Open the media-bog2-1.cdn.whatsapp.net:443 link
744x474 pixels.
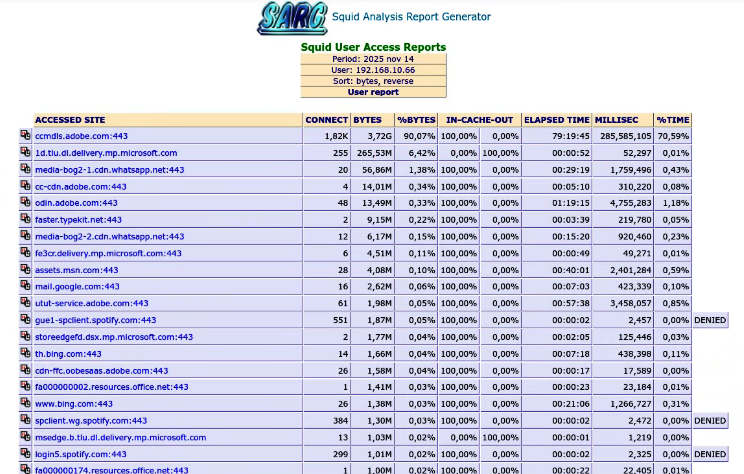(x=110, y=170)
